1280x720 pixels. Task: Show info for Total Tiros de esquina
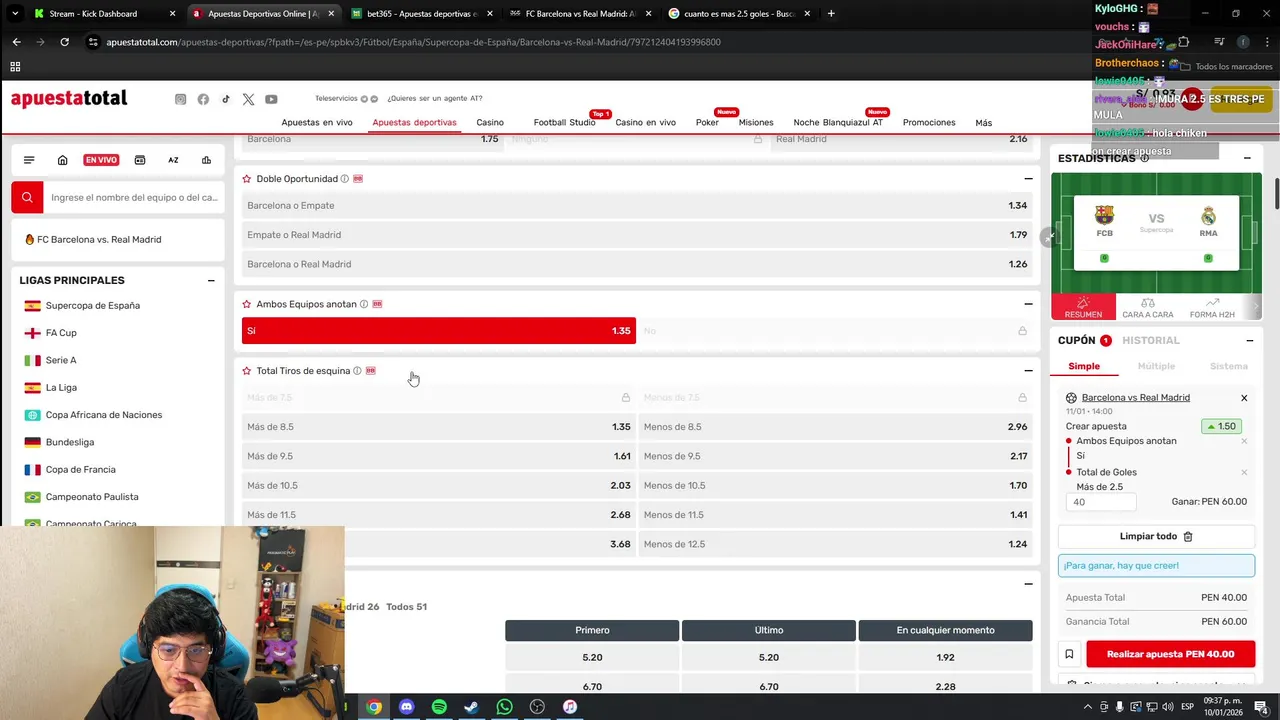coord(357,371)
